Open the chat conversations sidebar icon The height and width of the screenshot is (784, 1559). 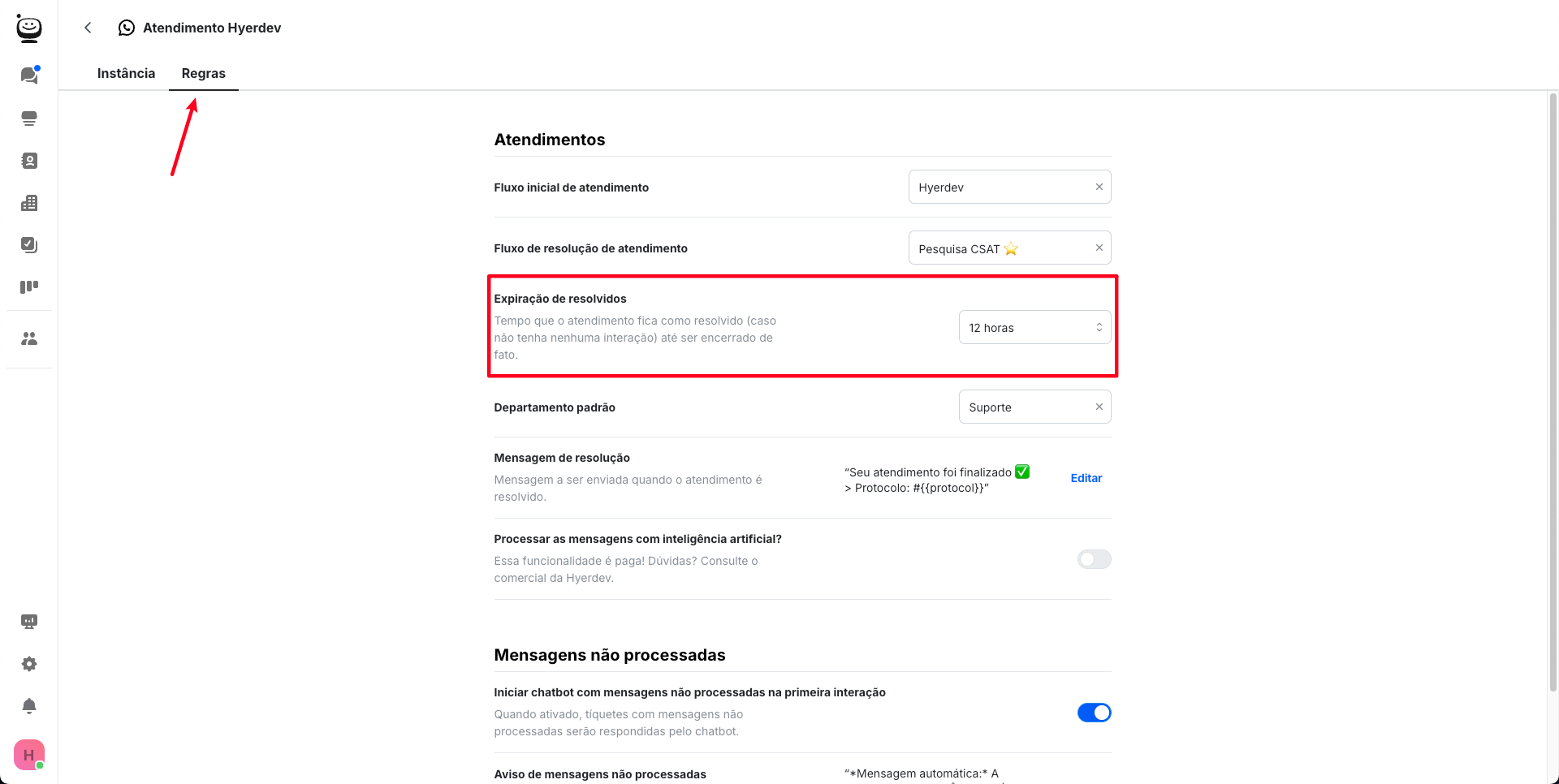click(29, 75)
